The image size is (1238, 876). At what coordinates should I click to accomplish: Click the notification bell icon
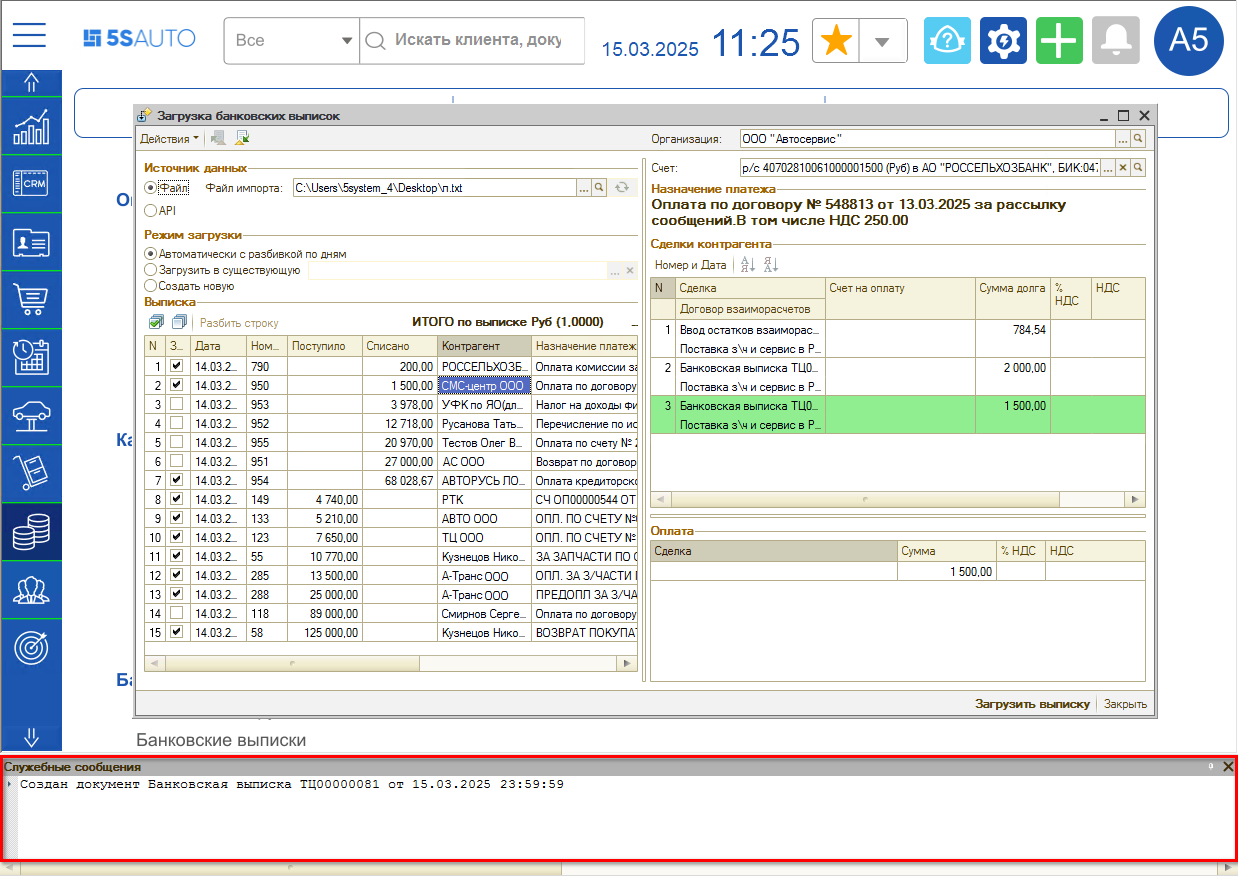pyautogui.click(x=1115, y=41)
